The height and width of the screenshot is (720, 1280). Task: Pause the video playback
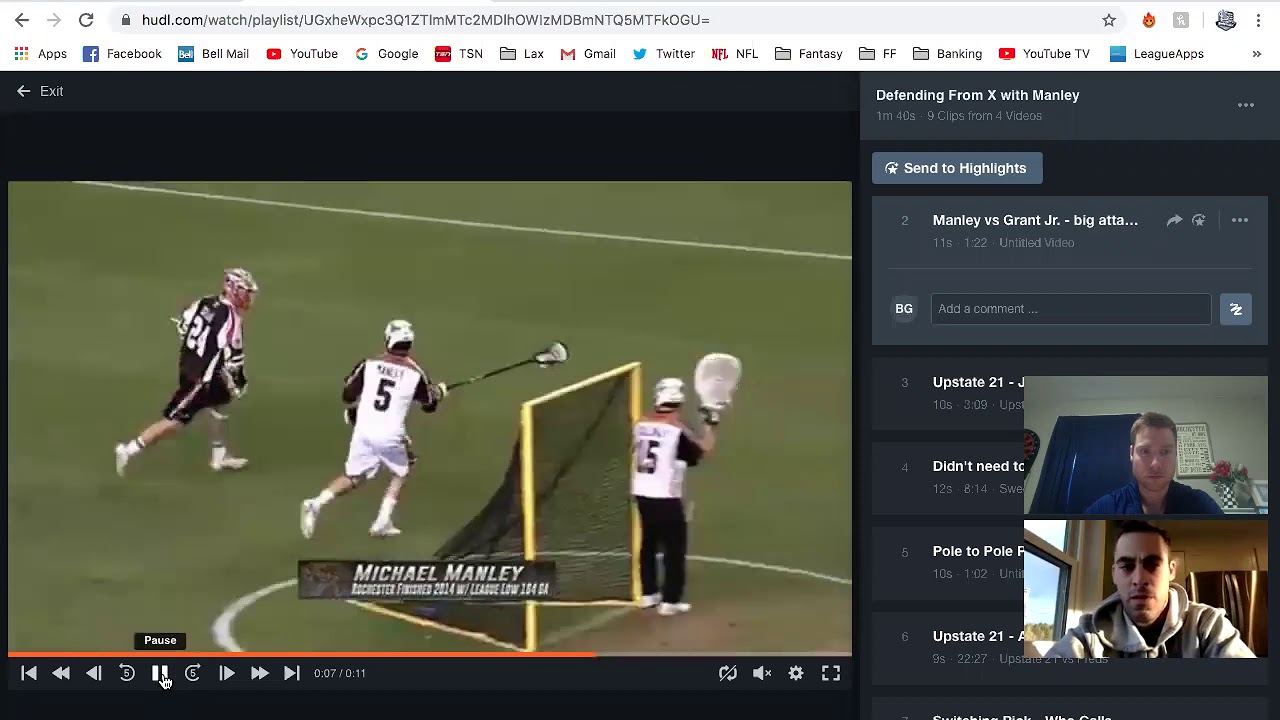tap(160, 673)
